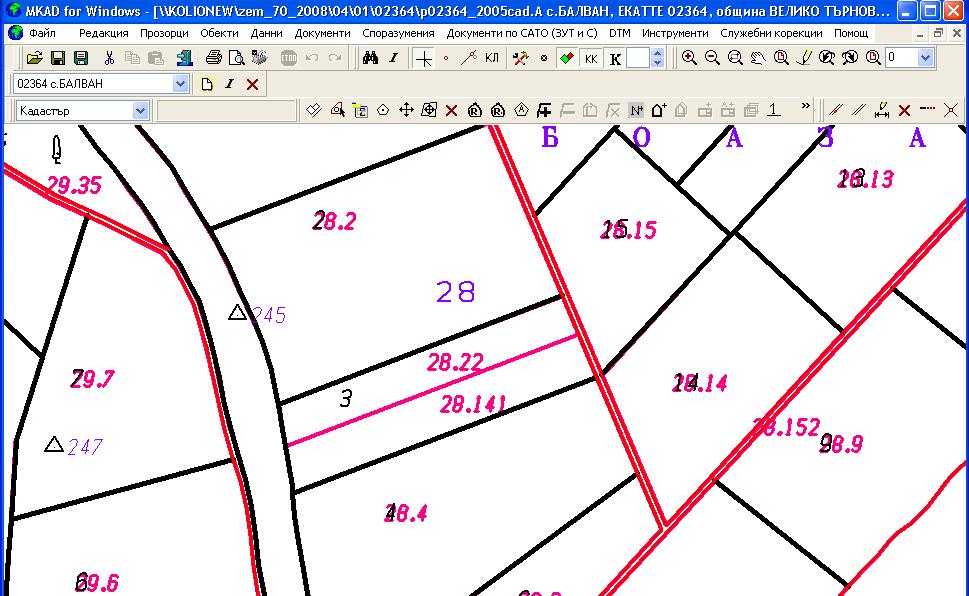Screen dimensions: 969x596
Task: Click the four-arrow move object icon
Action: [406, 110]
